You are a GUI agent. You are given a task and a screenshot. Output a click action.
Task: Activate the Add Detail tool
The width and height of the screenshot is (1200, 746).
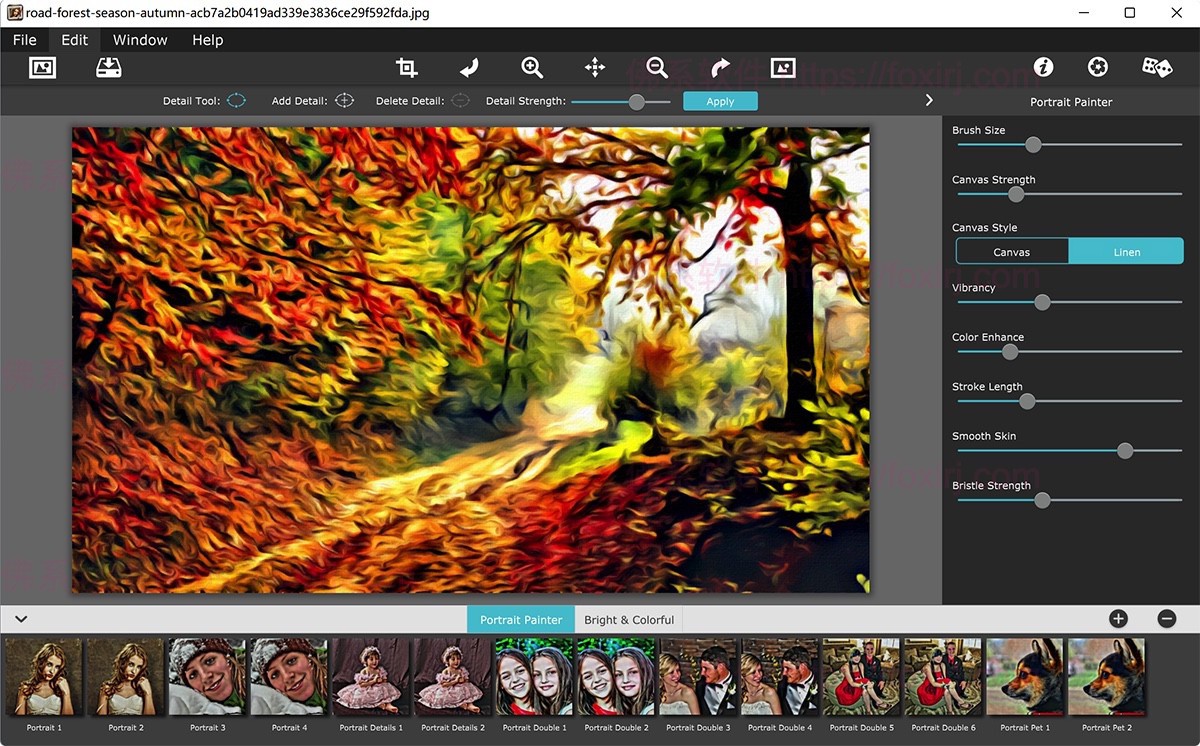point(344,100)
